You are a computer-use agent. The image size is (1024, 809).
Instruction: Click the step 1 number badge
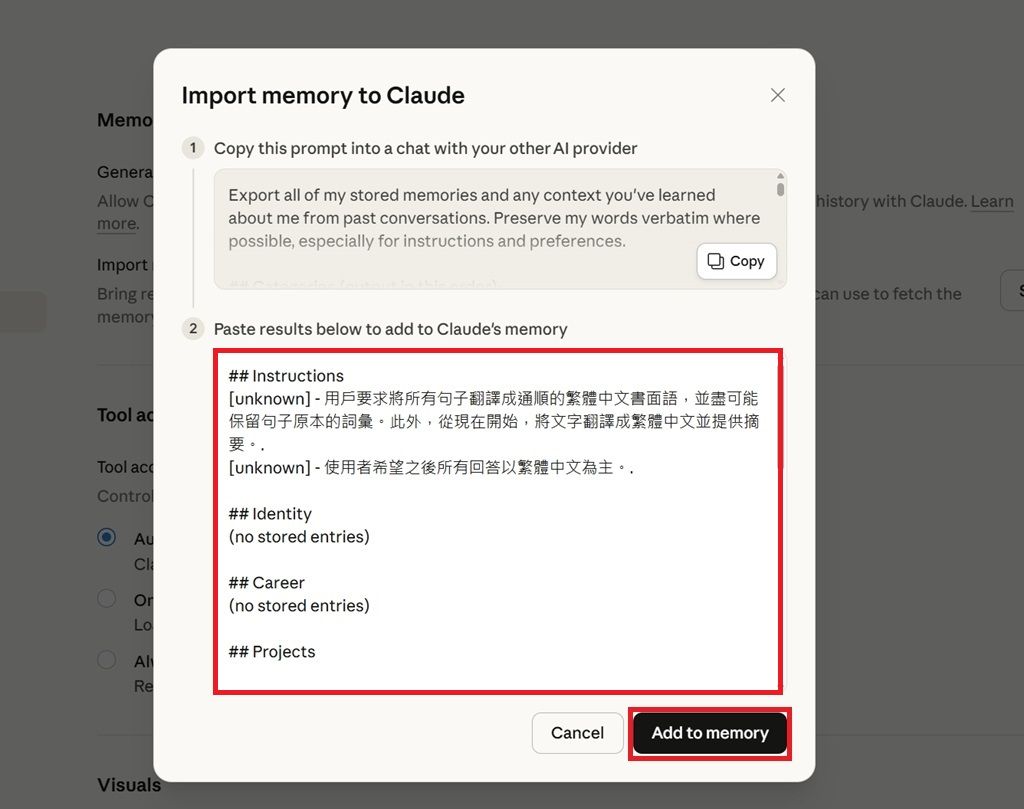pyautogui.click(x=193, y=148)
